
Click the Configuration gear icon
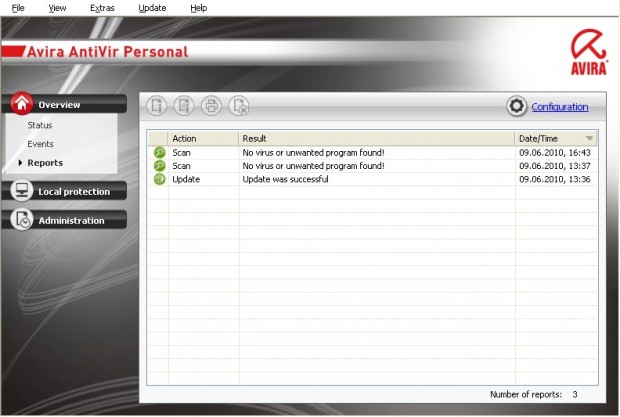coord(516,106)
